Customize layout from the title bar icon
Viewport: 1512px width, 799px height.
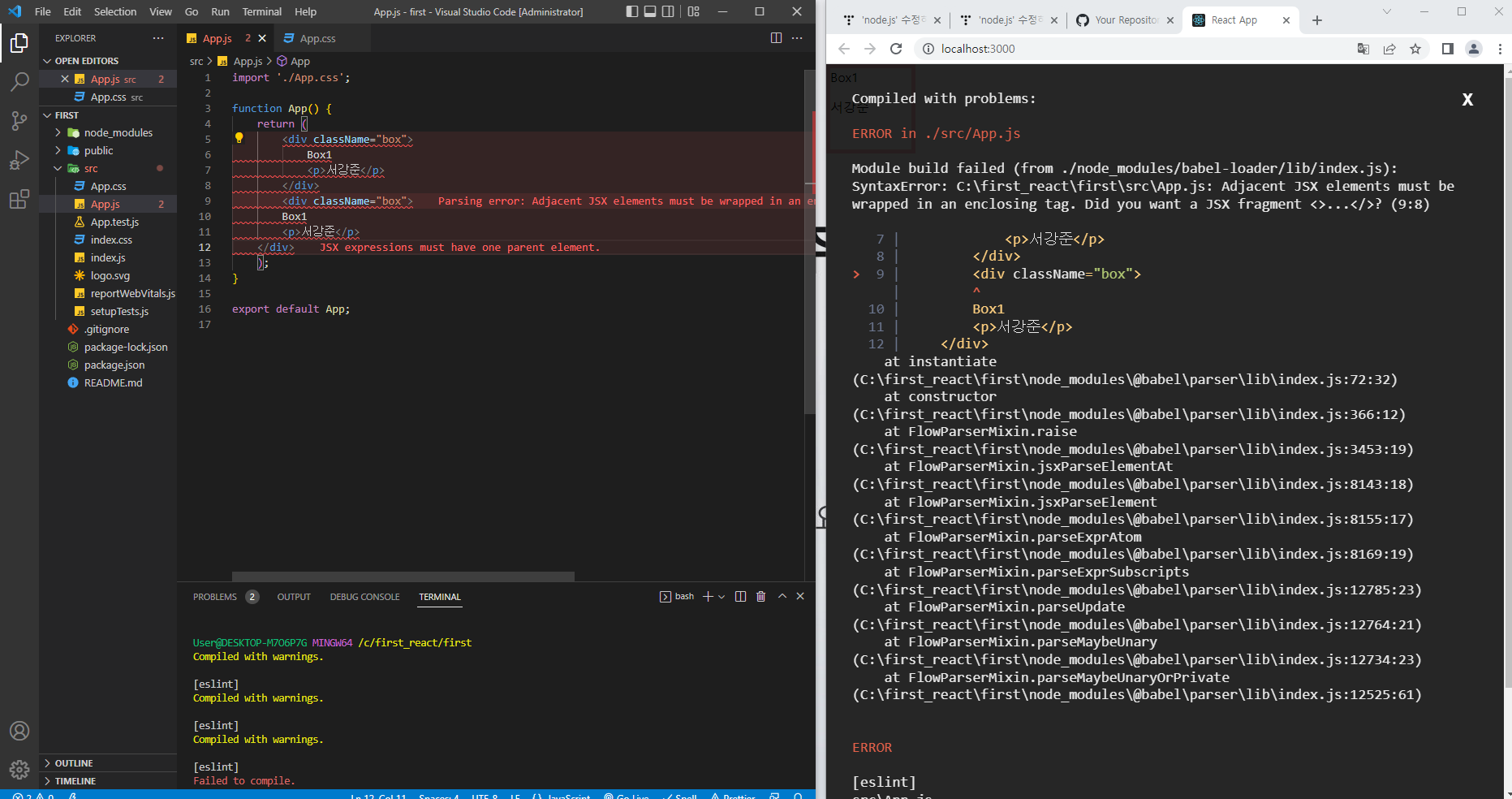pyautogui.click(x=693, y=11)
